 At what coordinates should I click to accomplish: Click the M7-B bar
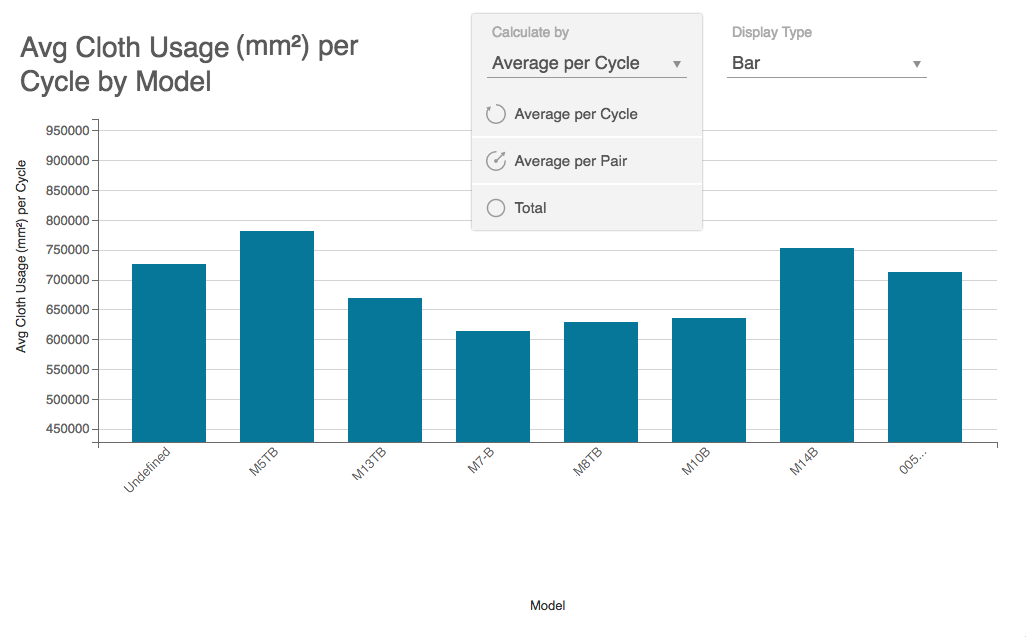pyautogui.click(x=493, y=387)
